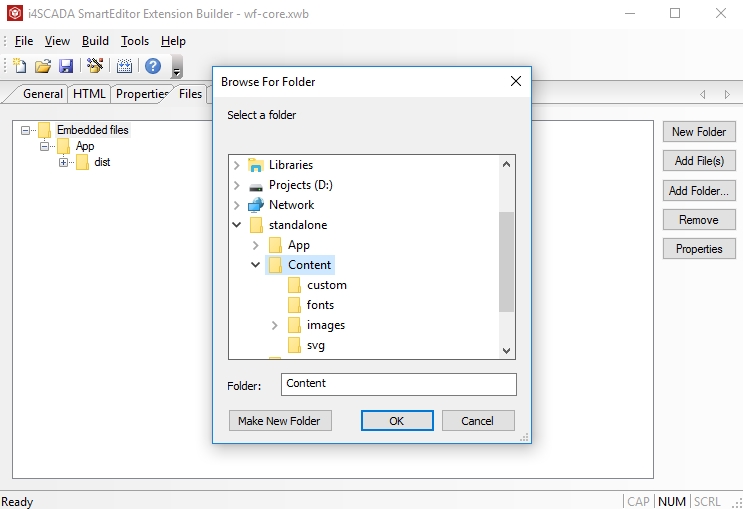Click Make New Folder button
The height and width of the screenshot is (509, 743).
280,421
